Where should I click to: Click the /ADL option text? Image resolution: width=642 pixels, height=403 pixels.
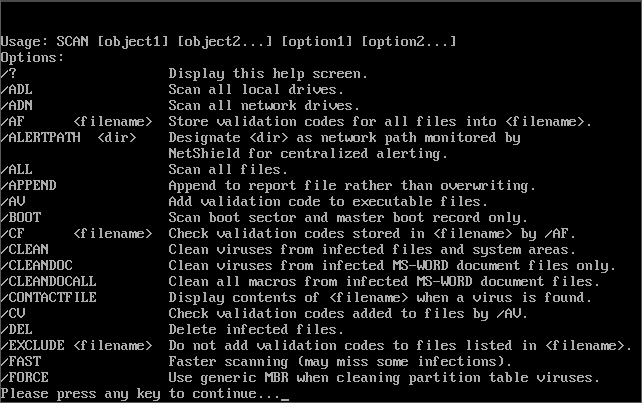[x=17, y=90]
